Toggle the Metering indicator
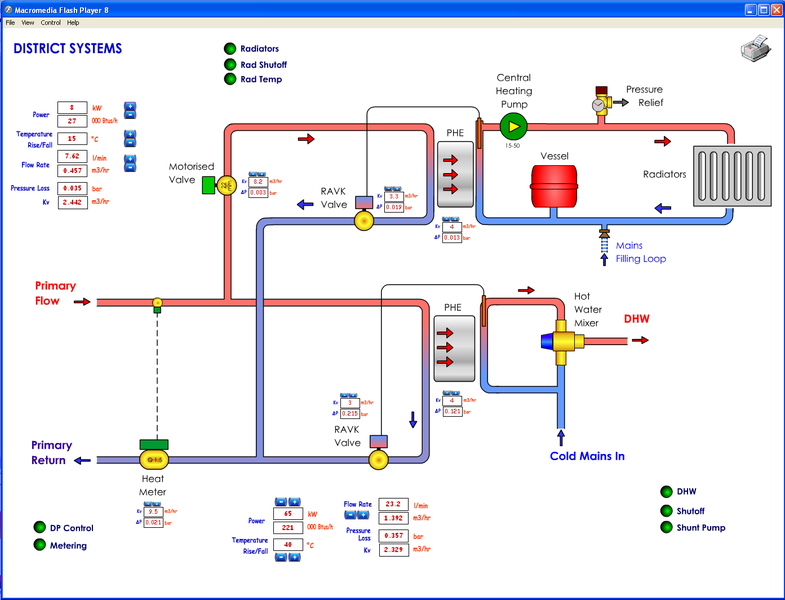The image size is (785, 600). 40,544
